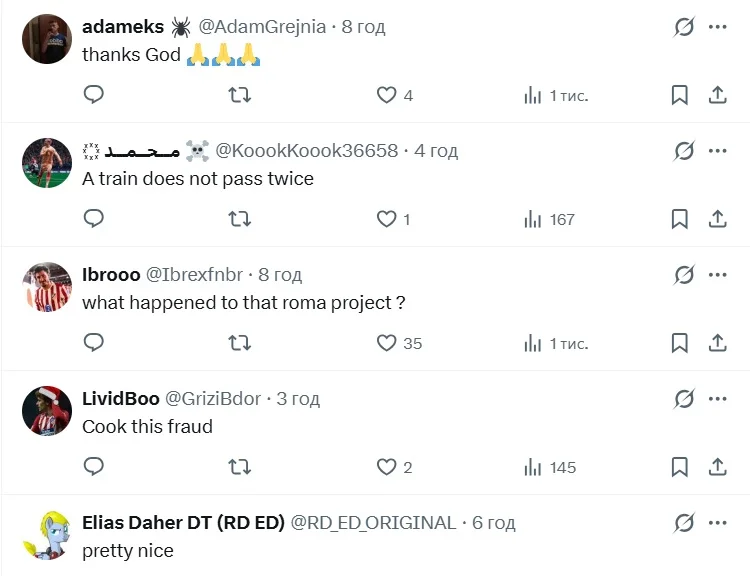Repost adameks' "thanks God" tweet

240,95
